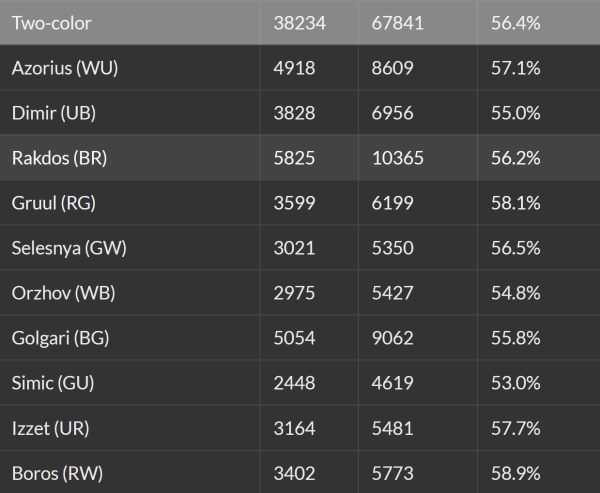Click the Simic (GU) row label
Viewport: 600px width, 493px height.
pos(53,383)
